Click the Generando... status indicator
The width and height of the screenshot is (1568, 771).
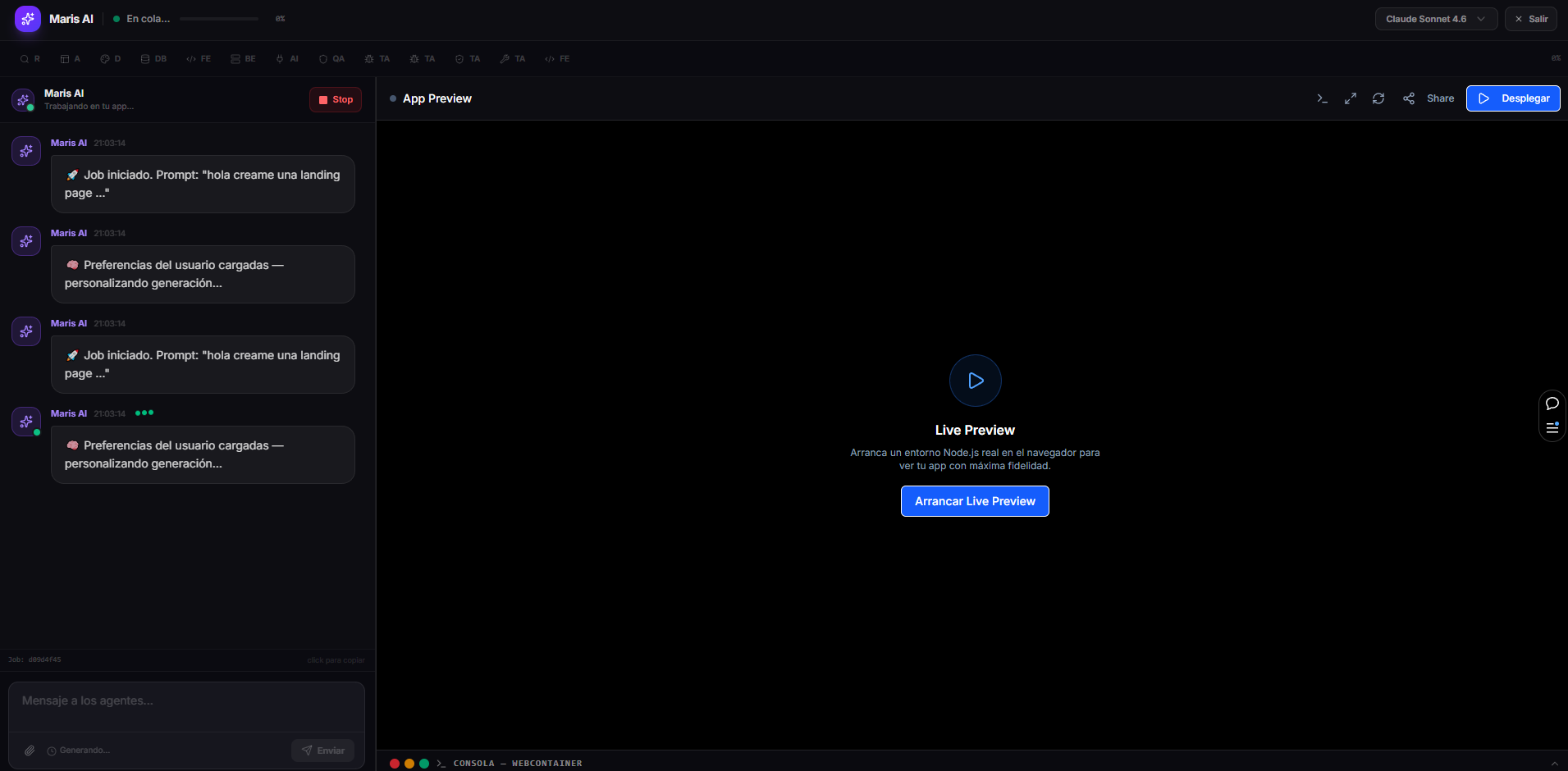pyautogui.click(x=79, y=750)
